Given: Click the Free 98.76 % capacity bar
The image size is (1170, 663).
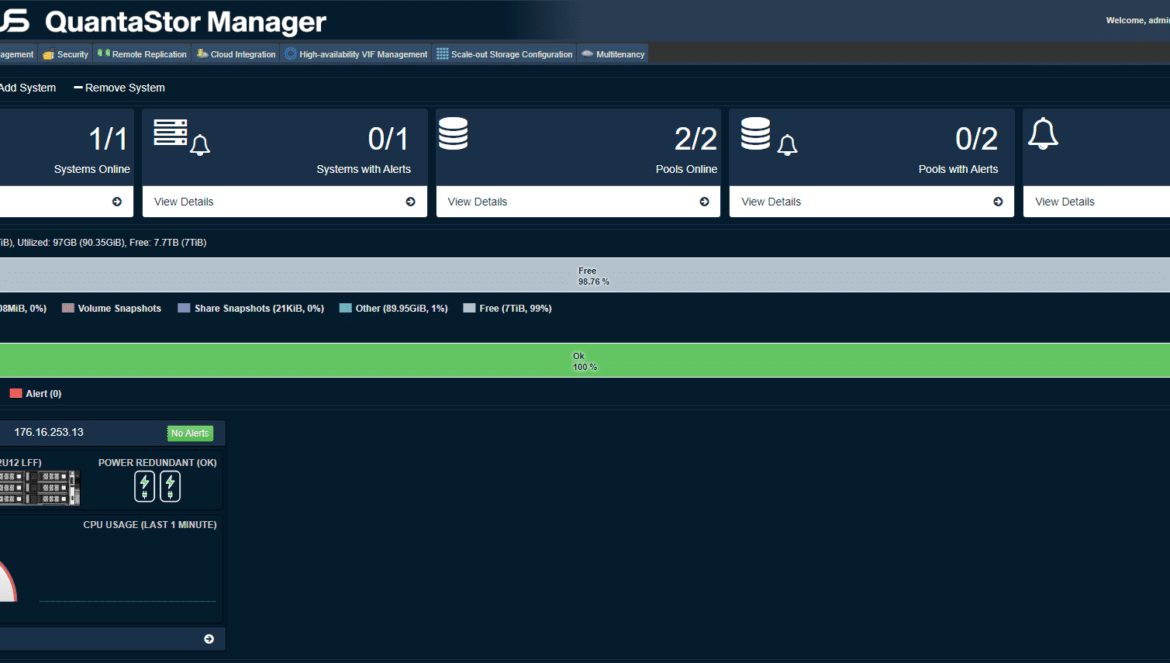Looking at the screenshot, I should pyautogui.click(x=585, y=275).
